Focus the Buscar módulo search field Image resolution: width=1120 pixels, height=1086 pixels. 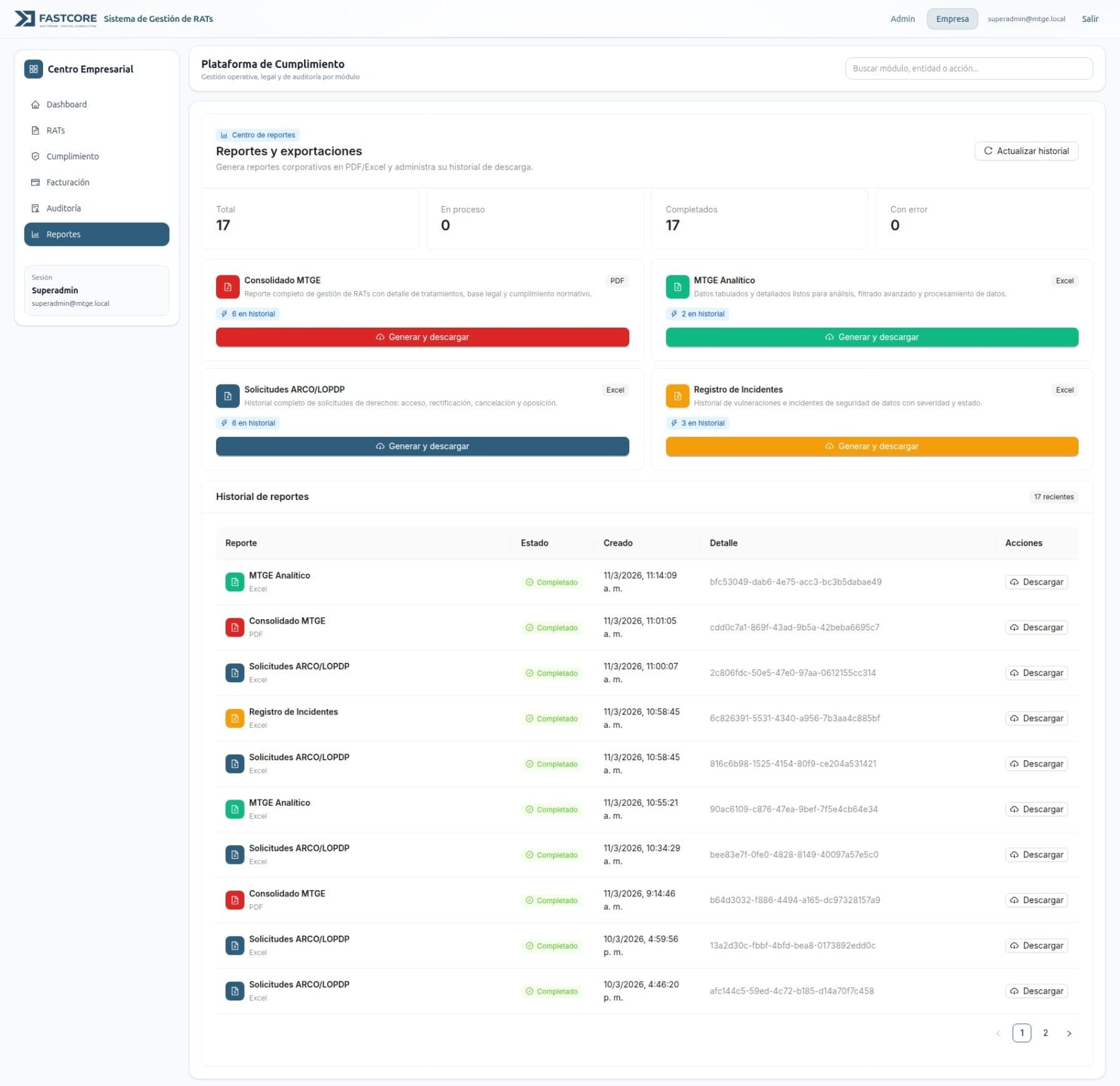click(x=968, y=69)
